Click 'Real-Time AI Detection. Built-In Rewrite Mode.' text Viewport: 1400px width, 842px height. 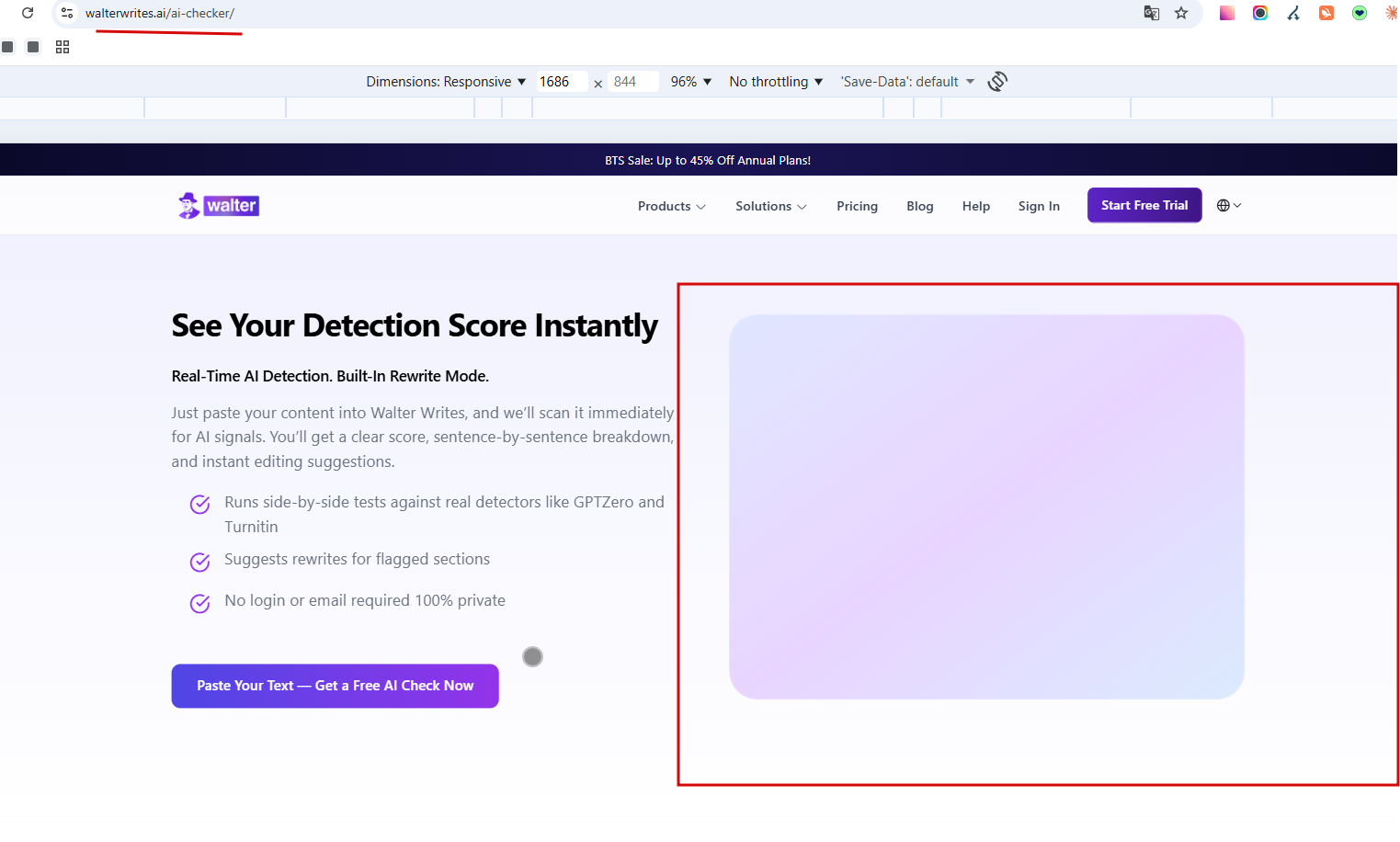330,376
